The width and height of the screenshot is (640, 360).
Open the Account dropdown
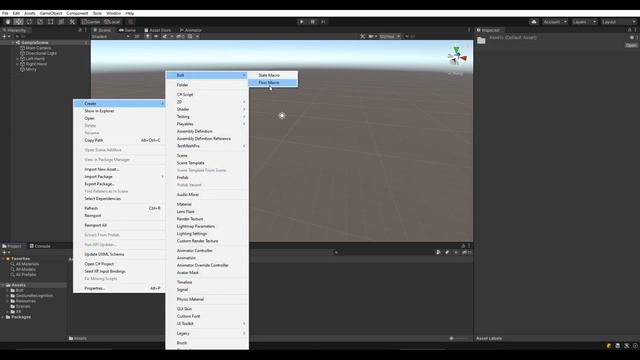click(555, 22)
